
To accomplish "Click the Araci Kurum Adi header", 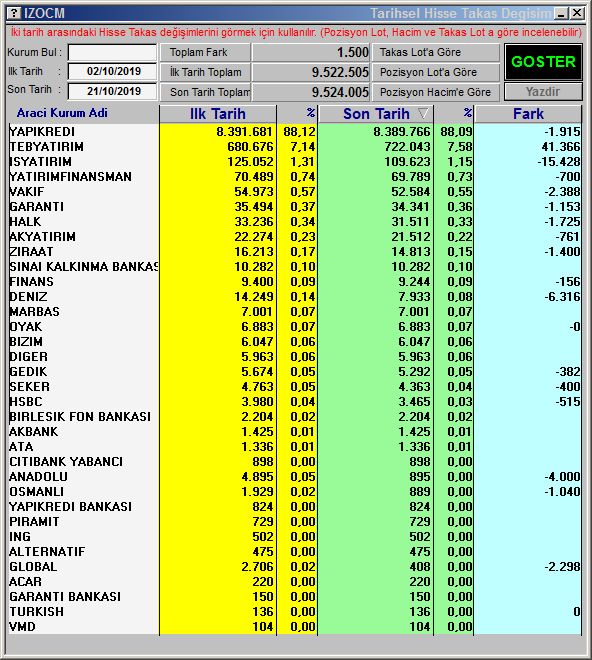I will tap(62, 113).
